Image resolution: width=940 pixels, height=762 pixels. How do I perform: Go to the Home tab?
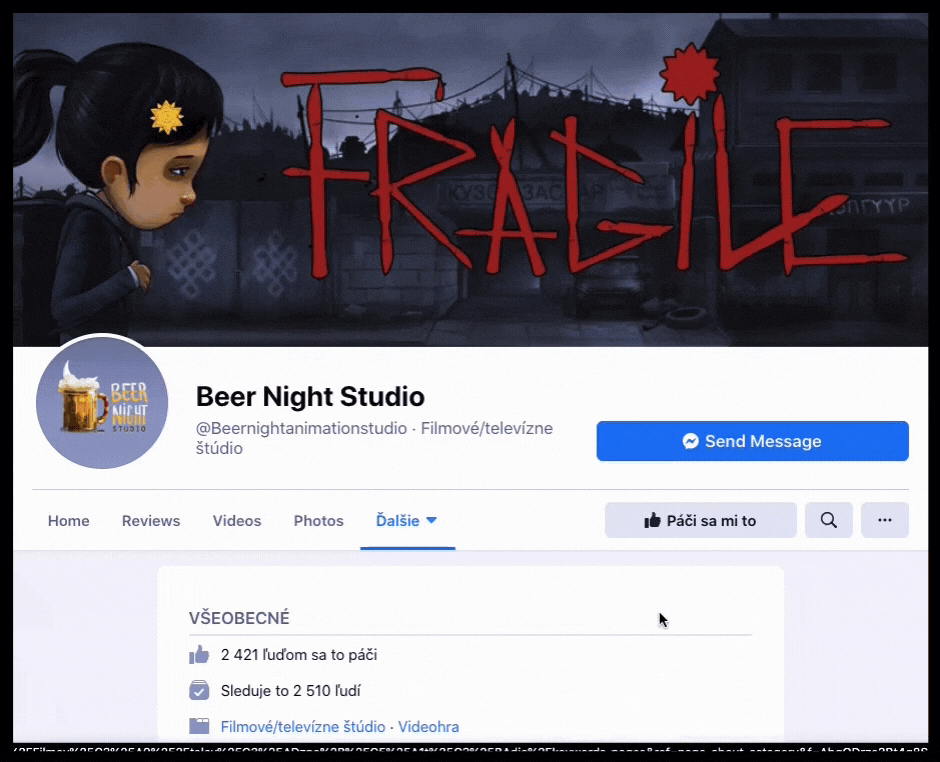click(x=68, y=521)
